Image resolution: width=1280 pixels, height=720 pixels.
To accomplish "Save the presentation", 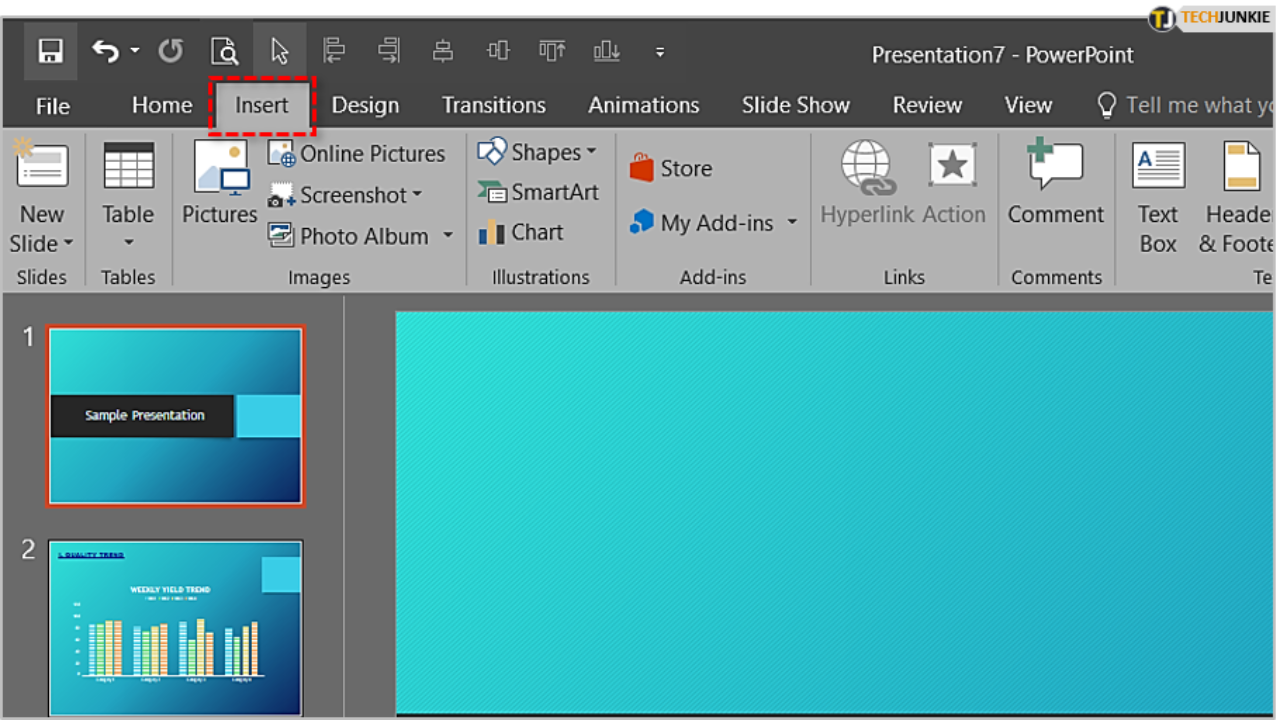I will 49,50.
